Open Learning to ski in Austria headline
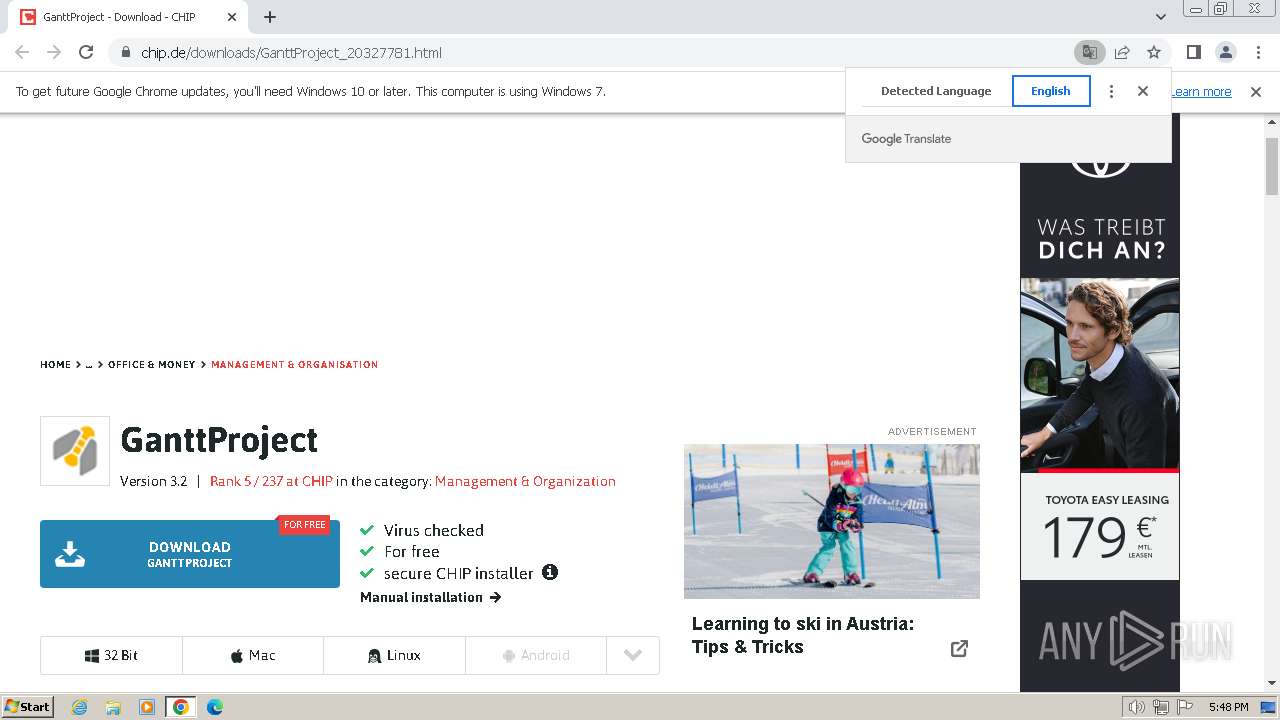 (803, 635)
